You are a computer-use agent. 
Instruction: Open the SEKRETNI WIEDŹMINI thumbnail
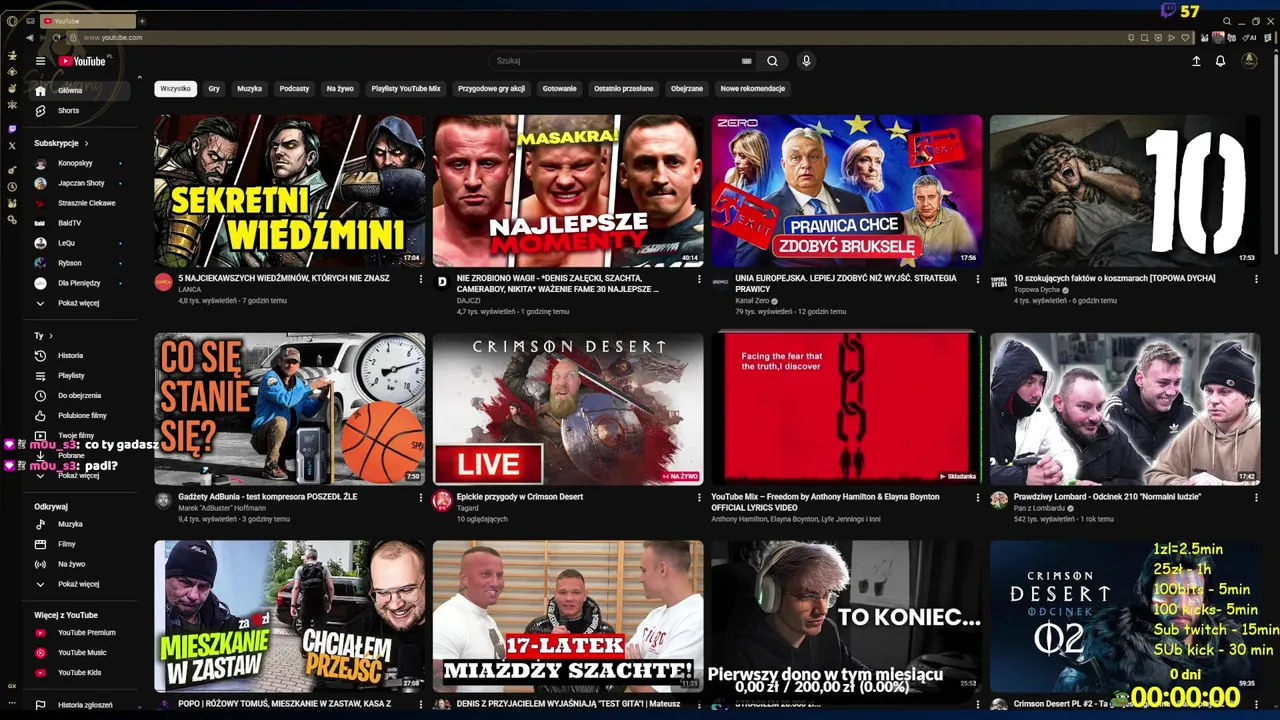pos(289,191)
